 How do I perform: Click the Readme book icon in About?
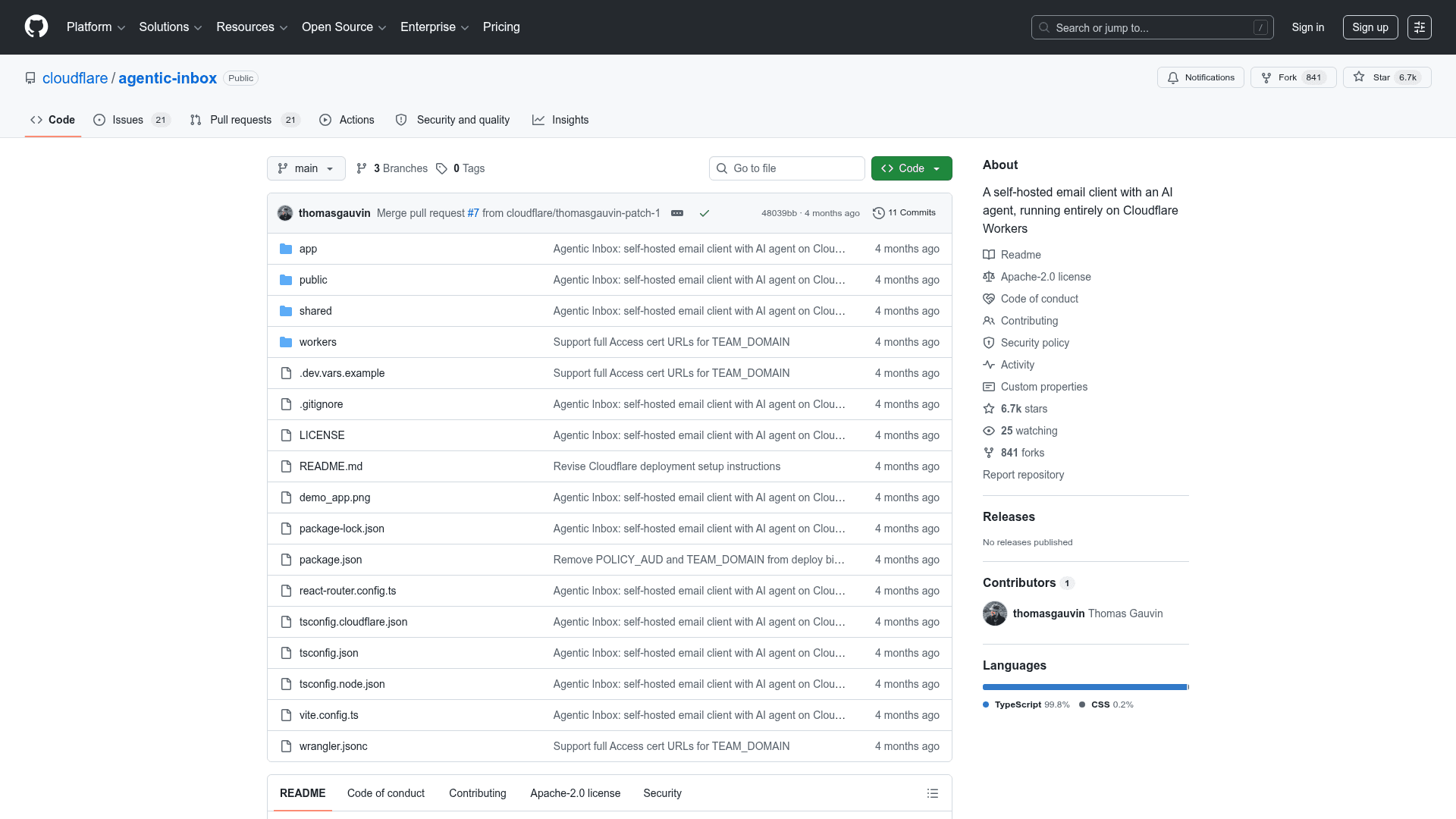coord(989,255)
